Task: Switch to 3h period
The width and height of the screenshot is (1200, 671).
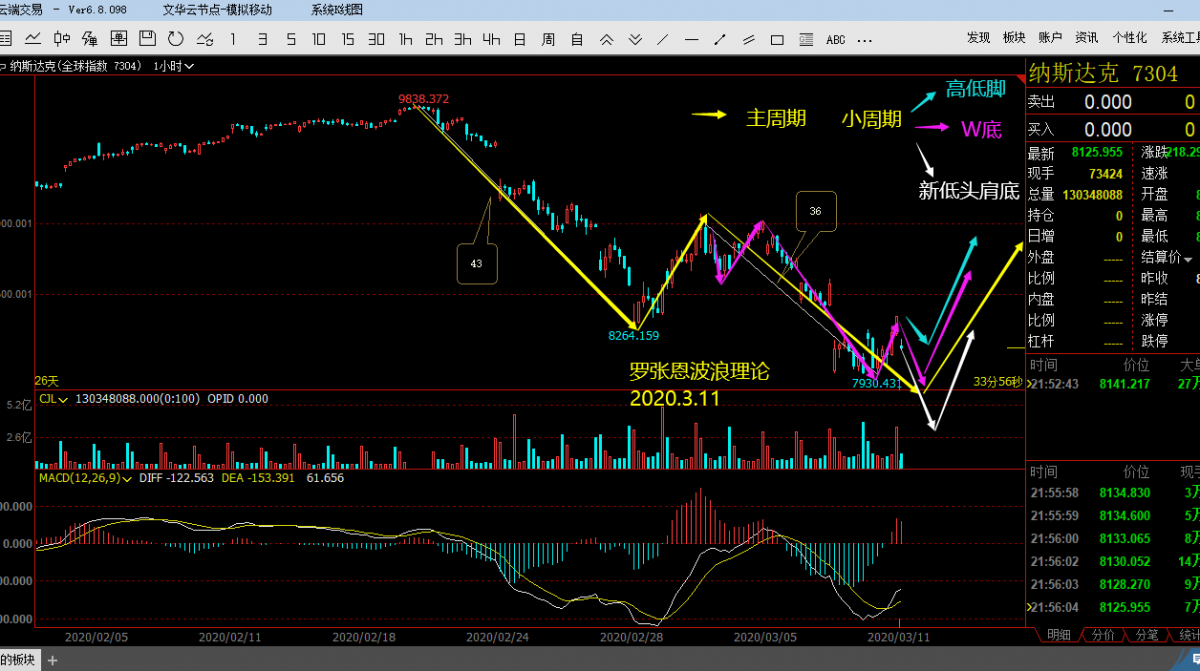Action: click(x=462, y=39)
